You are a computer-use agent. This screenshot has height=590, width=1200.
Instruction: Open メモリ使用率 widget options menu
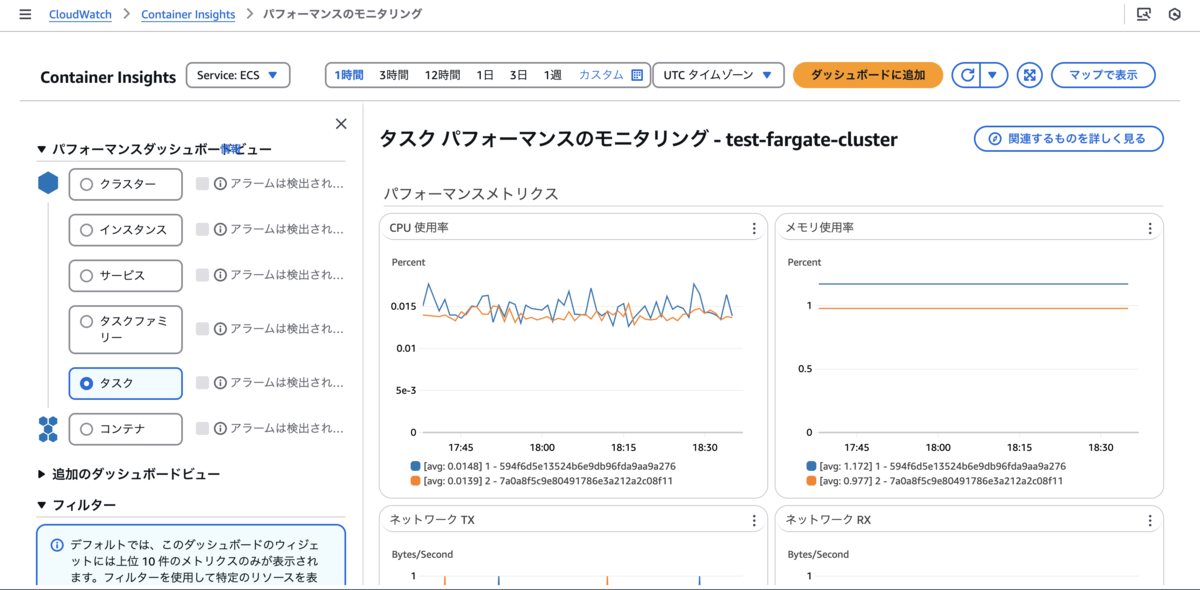point(1150,228)
